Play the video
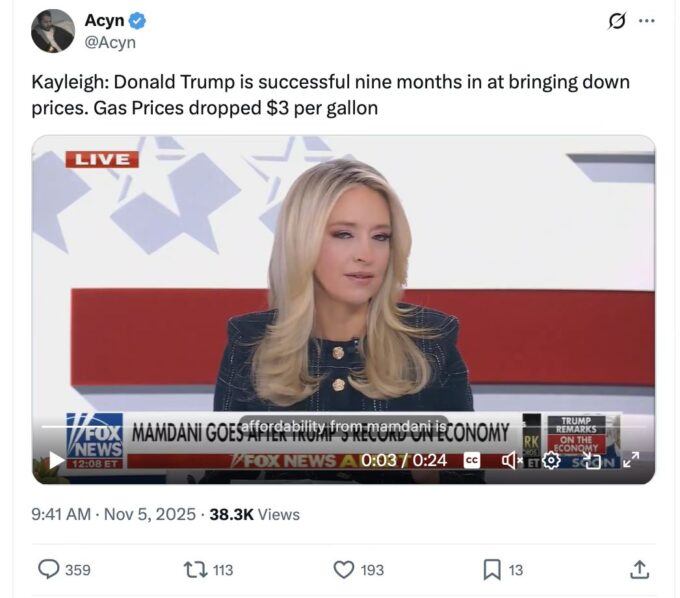 [x=56, y=460]
